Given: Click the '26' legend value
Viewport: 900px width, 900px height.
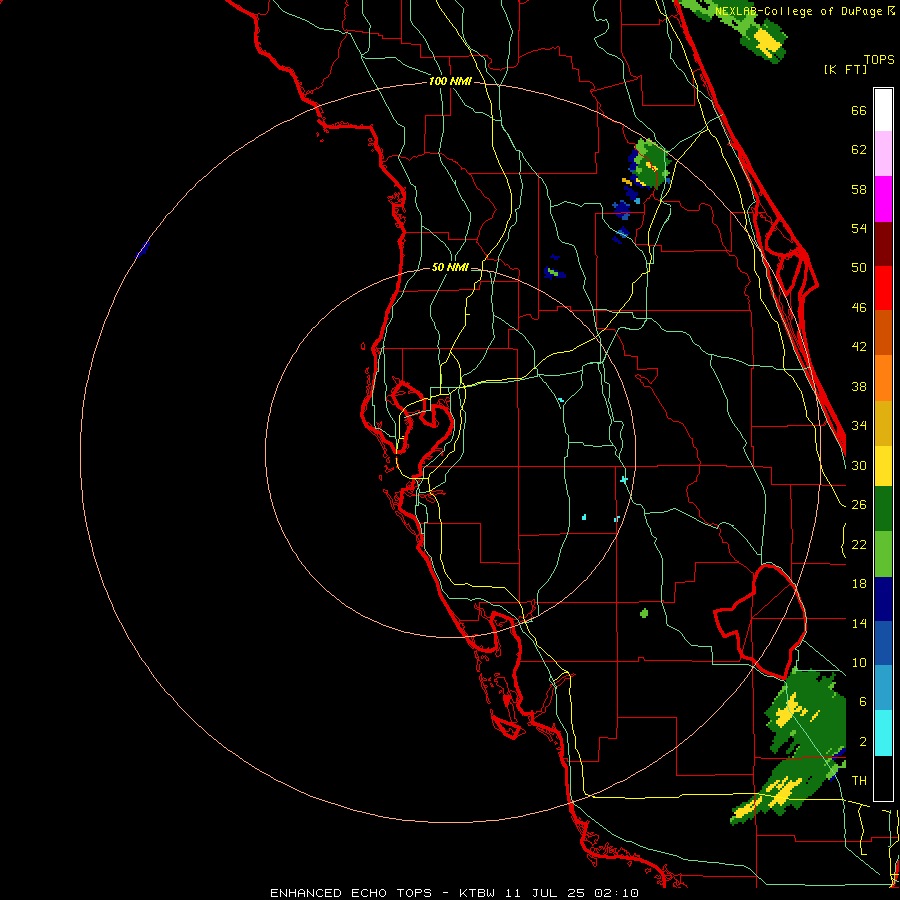Looking at the screenshot, I should pyautogui.click(x=859, y=505).
